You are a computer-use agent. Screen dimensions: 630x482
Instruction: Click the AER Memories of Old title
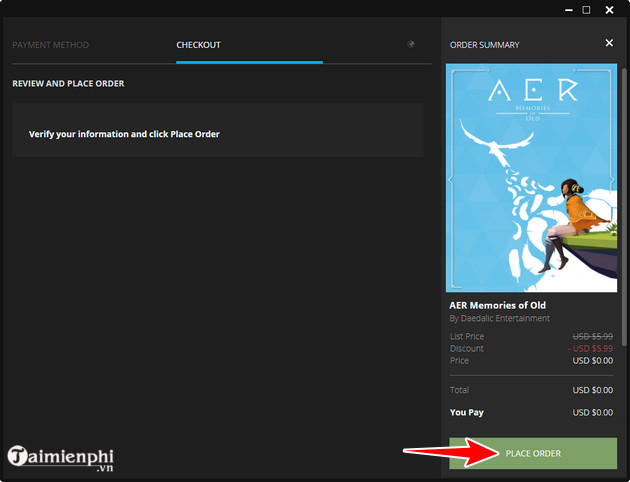[x=497, y=305]
